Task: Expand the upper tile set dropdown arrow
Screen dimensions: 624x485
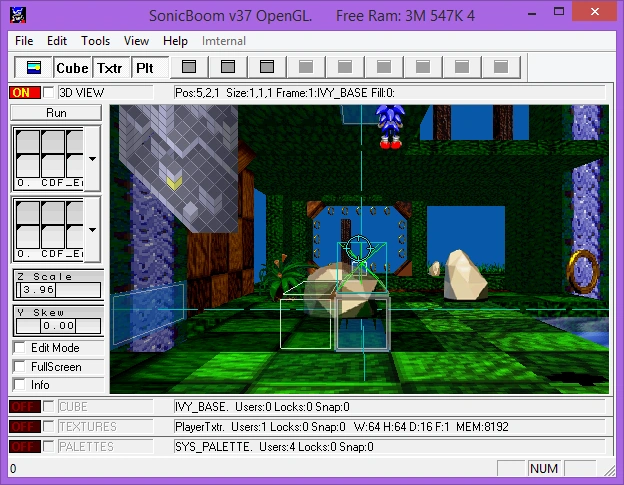Action: 93,158
